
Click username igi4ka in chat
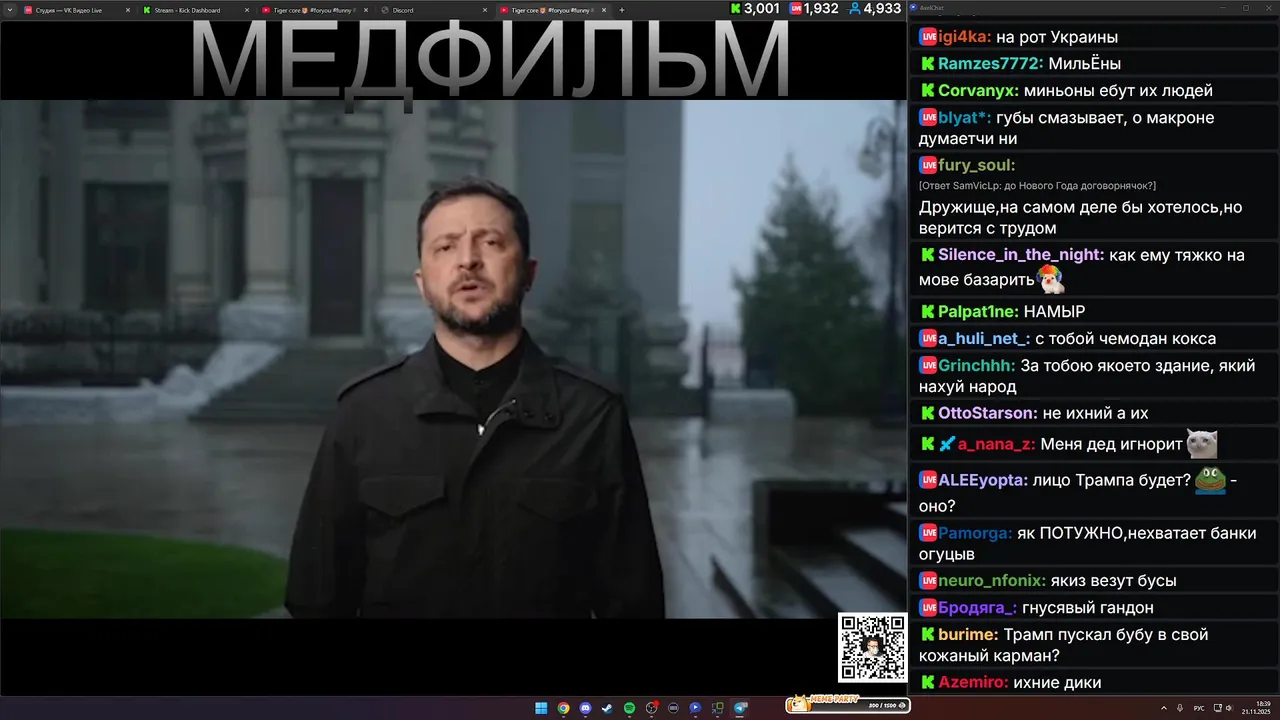[965, 37]
